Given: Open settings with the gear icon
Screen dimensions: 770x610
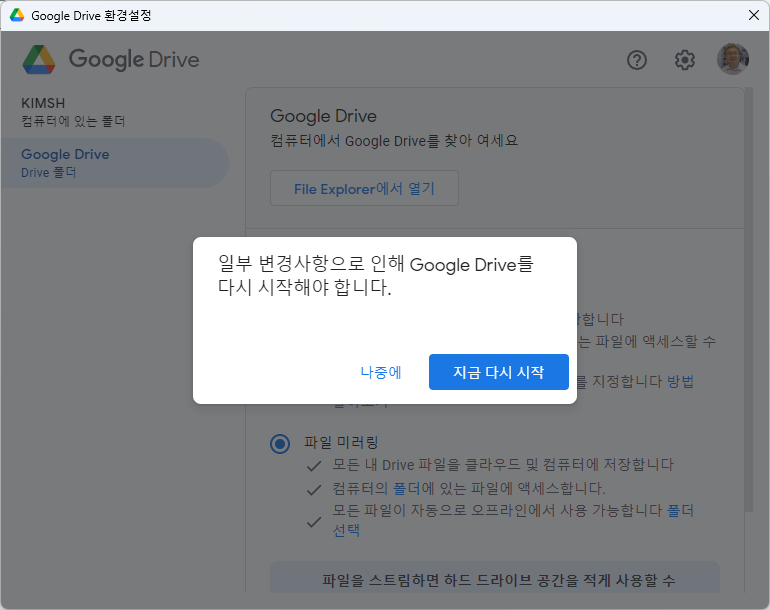Looking at the screenshot, I should pos(685,60).
